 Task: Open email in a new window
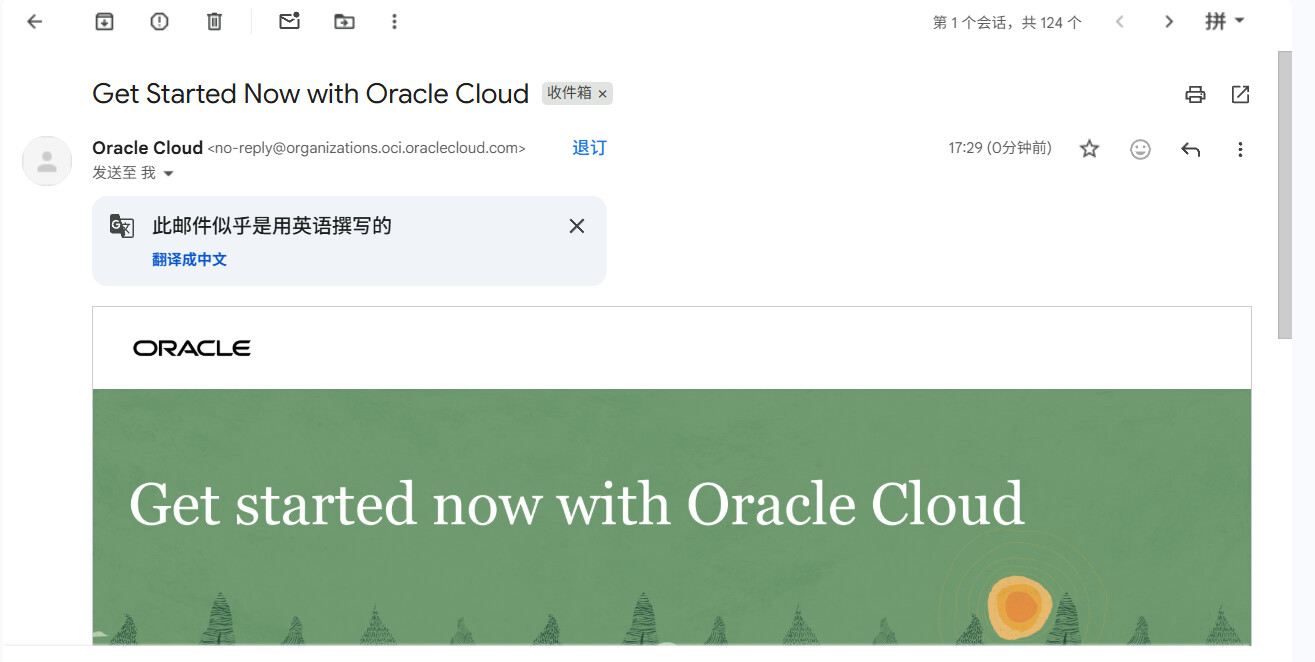(x=1240, y=95)
